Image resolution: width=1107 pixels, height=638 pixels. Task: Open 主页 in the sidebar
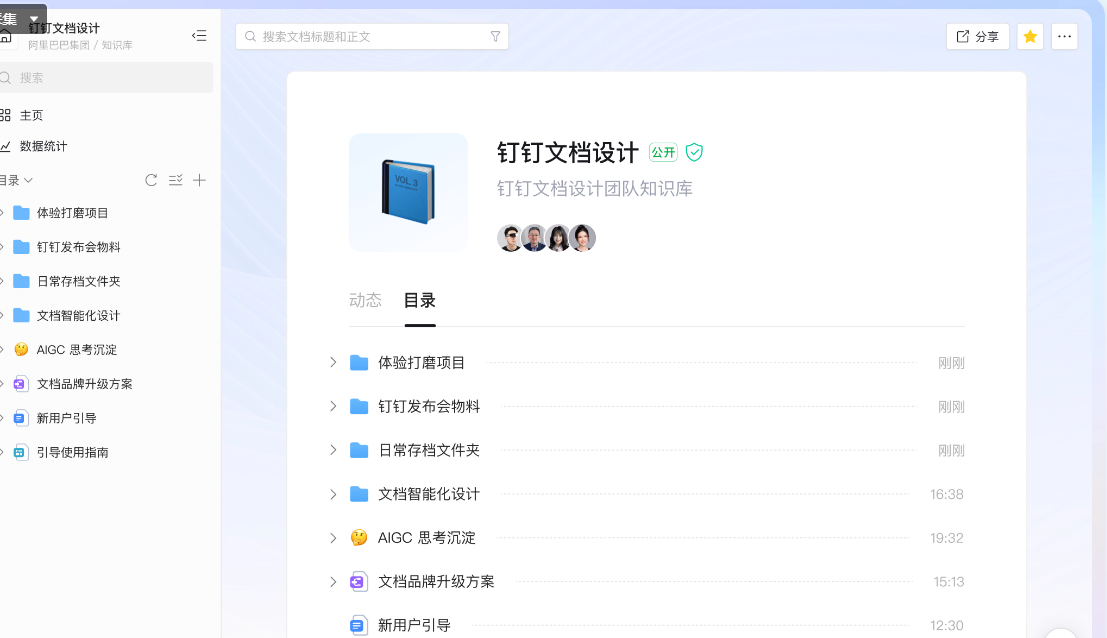pyautogui.click(x=31, y=115)
